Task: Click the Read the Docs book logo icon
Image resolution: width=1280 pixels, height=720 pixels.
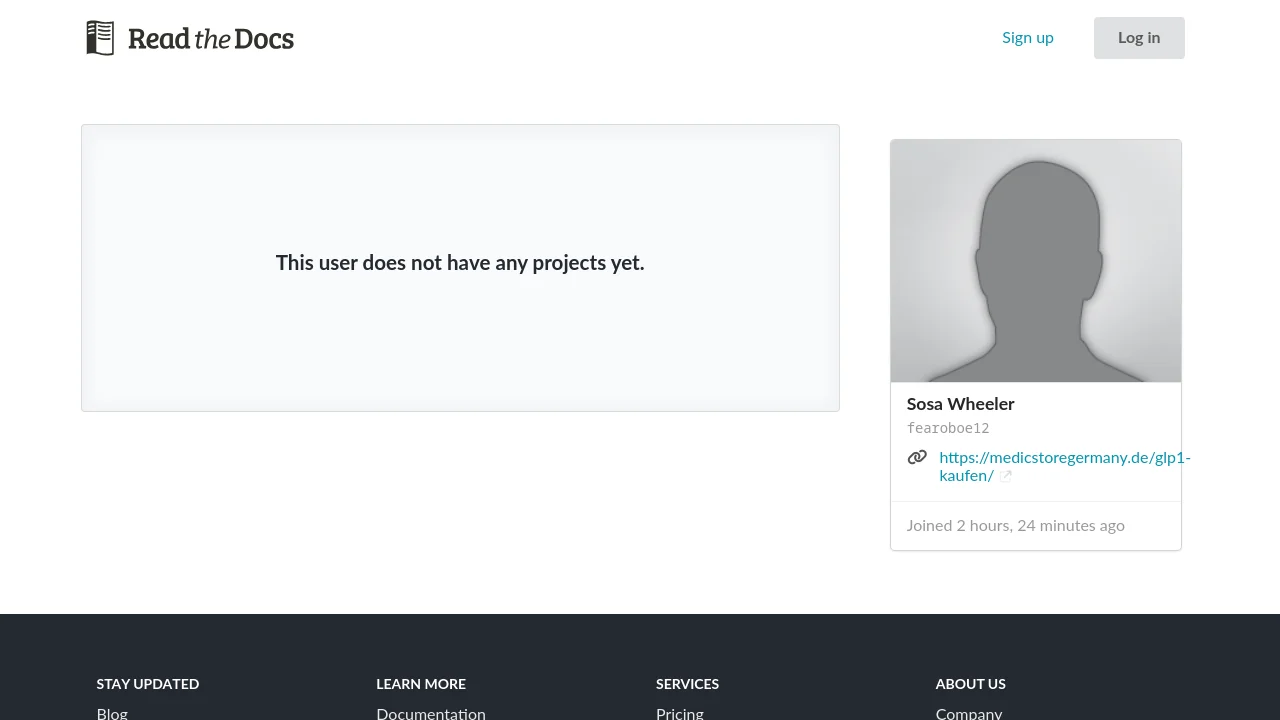Action: 100,38
